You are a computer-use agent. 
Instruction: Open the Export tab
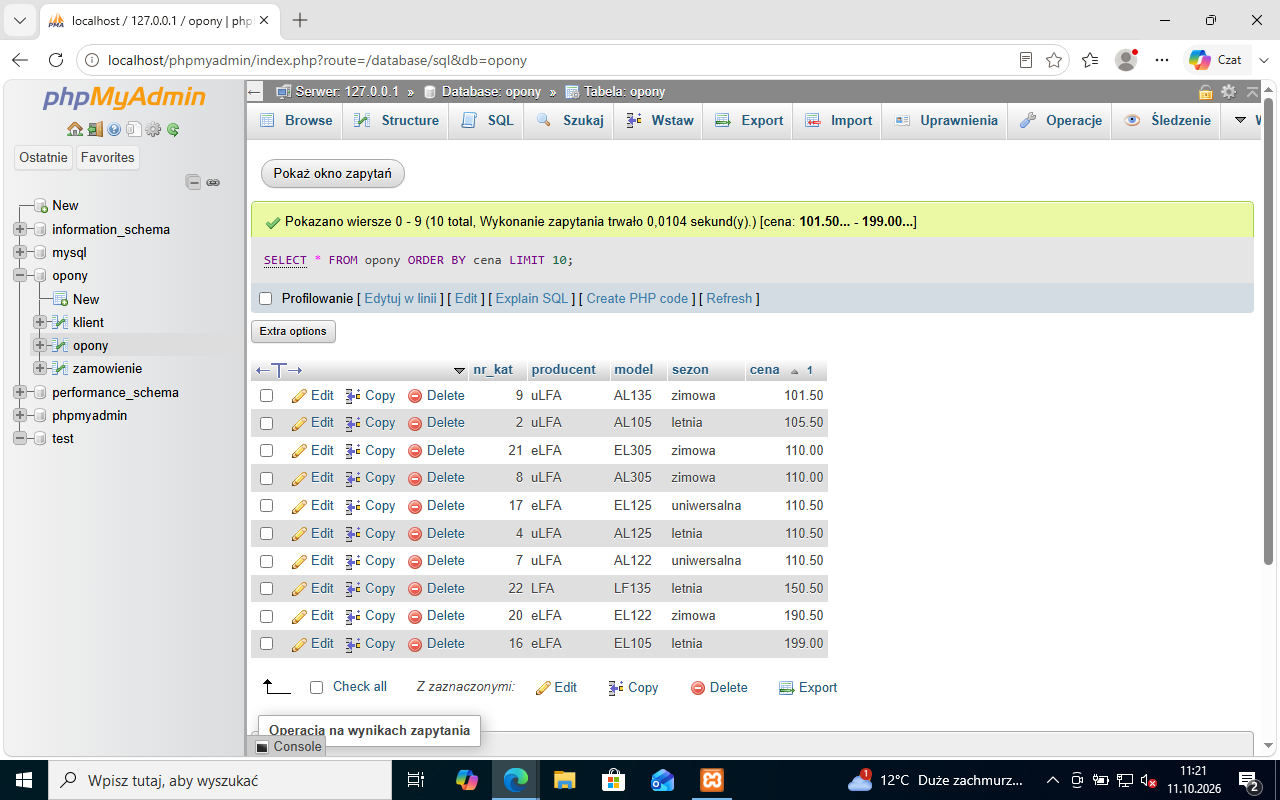coord(749,120)
